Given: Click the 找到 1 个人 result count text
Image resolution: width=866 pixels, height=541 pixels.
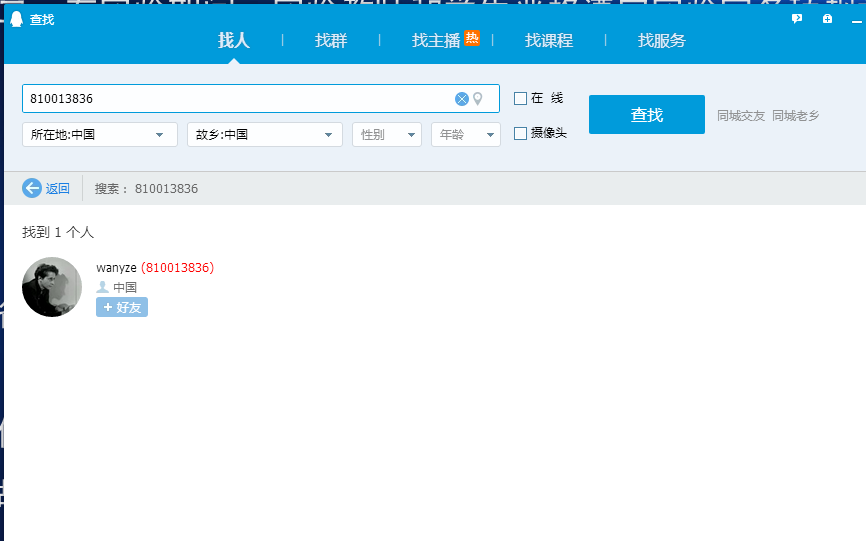Looking at the screenshot, I should pyautogui.click(x=58, y=232).
